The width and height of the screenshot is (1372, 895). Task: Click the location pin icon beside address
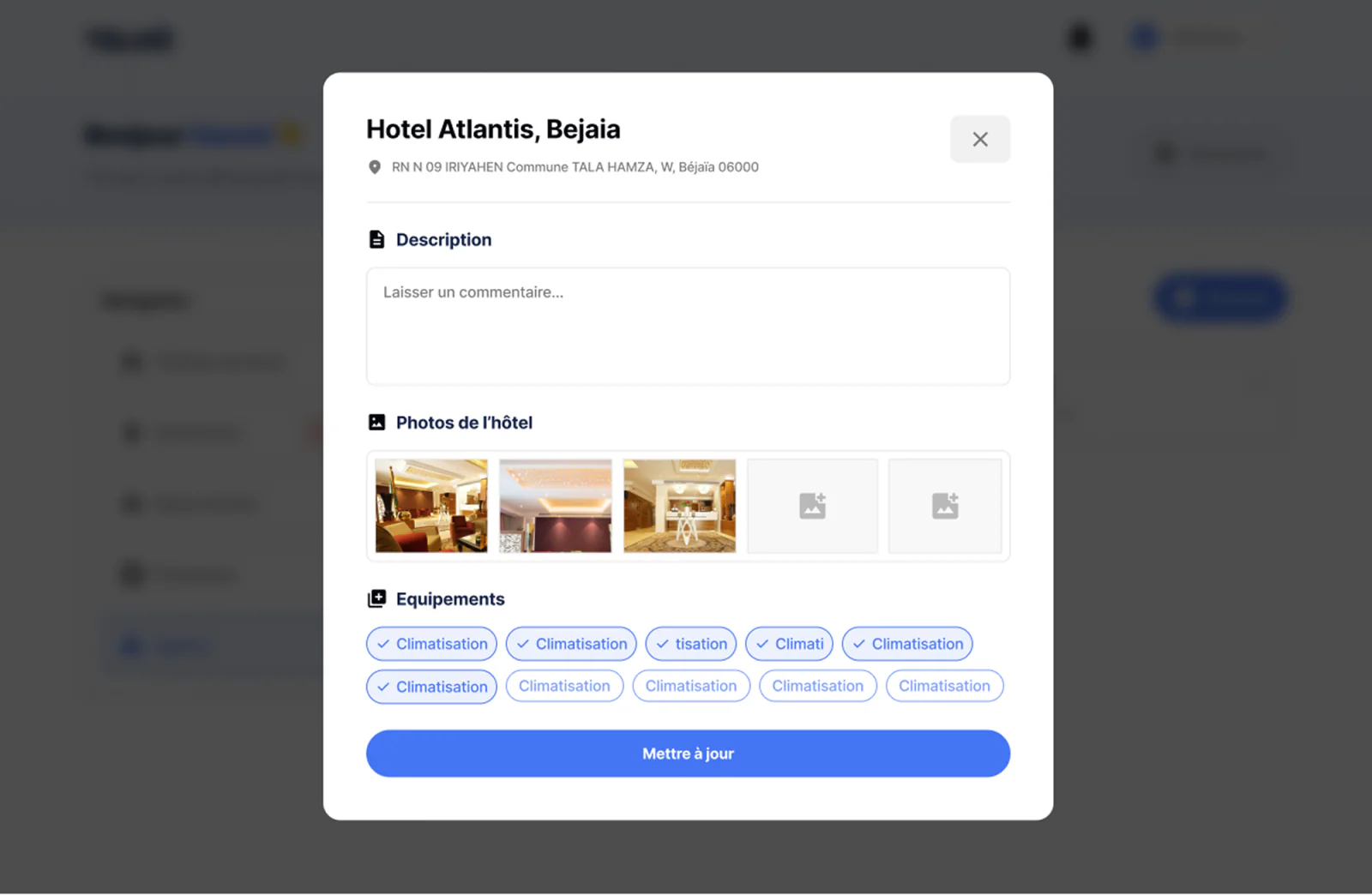point(375,167)
